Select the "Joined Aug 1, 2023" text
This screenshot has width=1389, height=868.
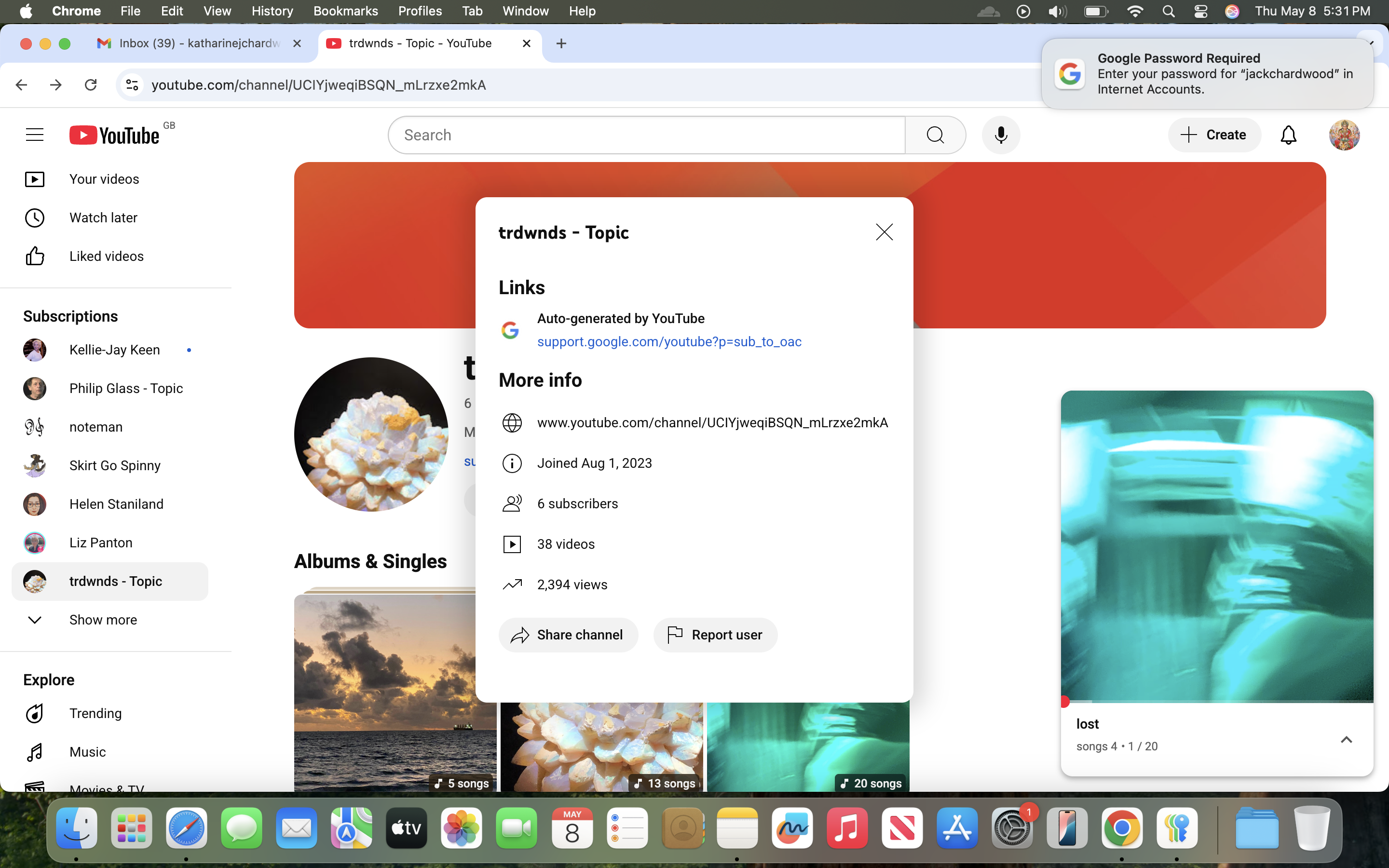[595, 463]
